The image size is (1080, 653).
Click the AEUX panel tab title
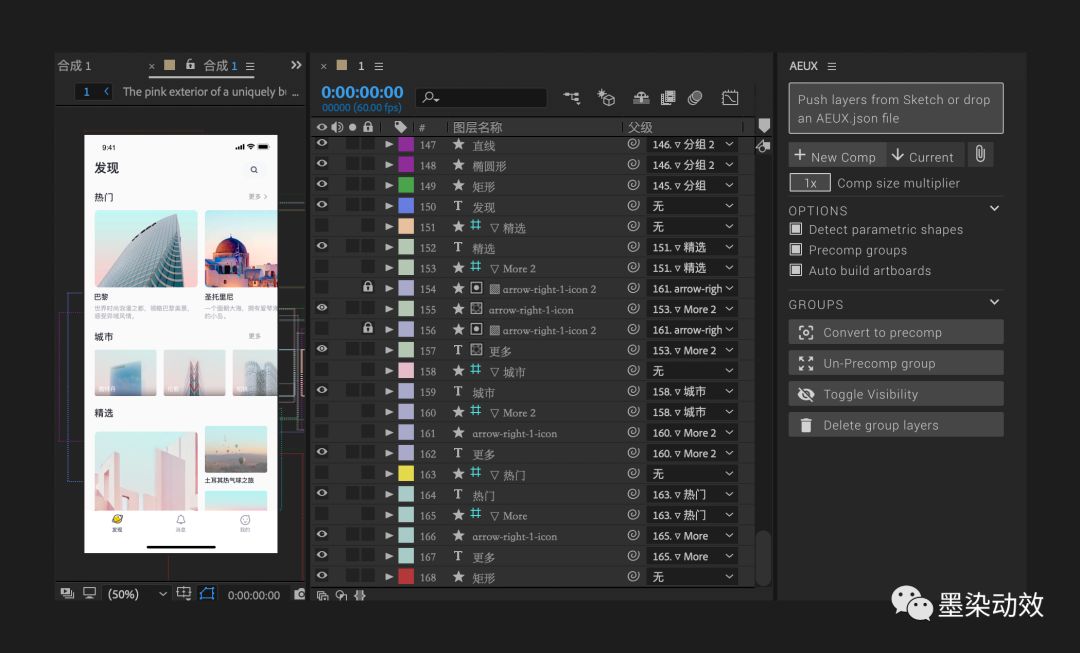pos(803,66)
